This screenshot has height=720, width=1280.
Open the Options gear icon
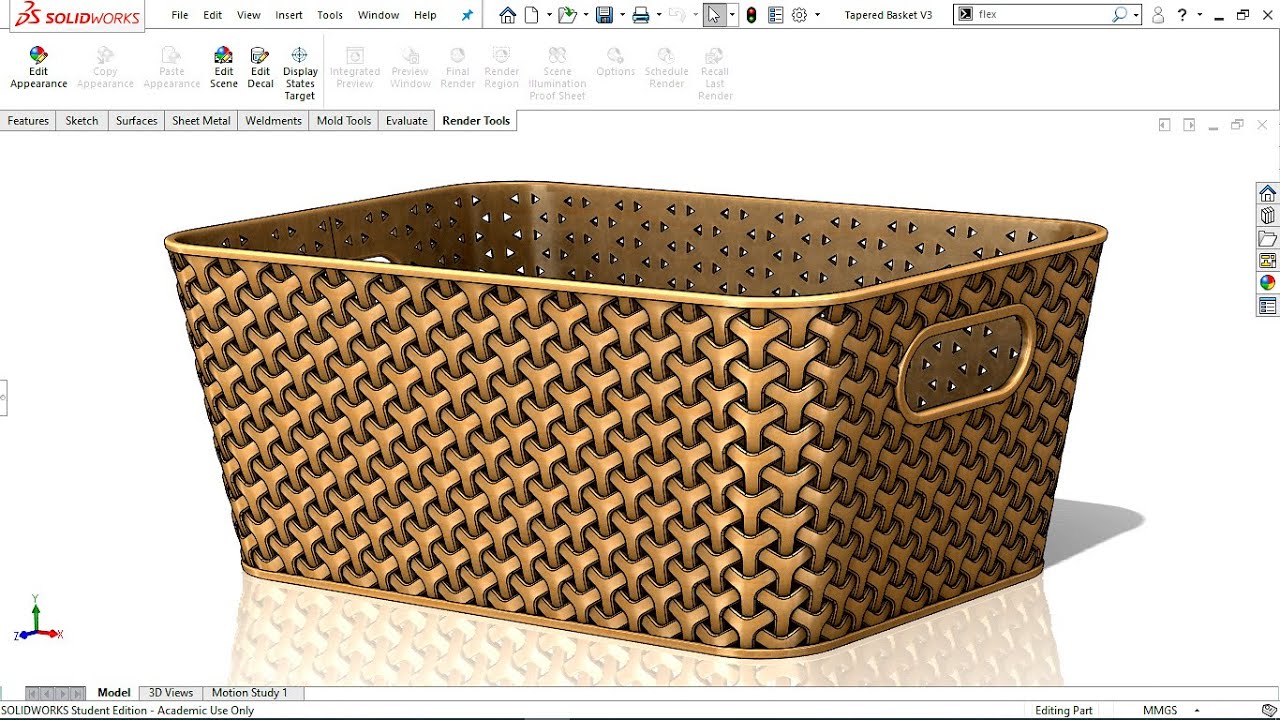point(799,15)
